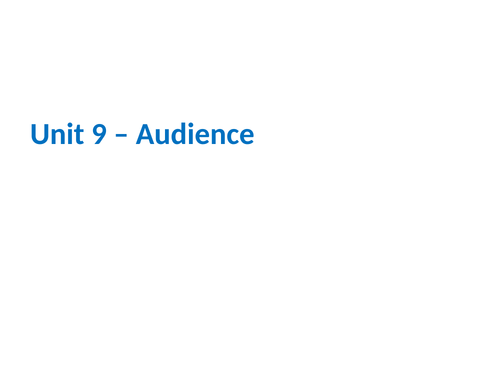Image resolution: width=500 pixels, height=375 pixels.
Task: Click the final 'e' in 'Audience'
Action: tap(247, 137)
